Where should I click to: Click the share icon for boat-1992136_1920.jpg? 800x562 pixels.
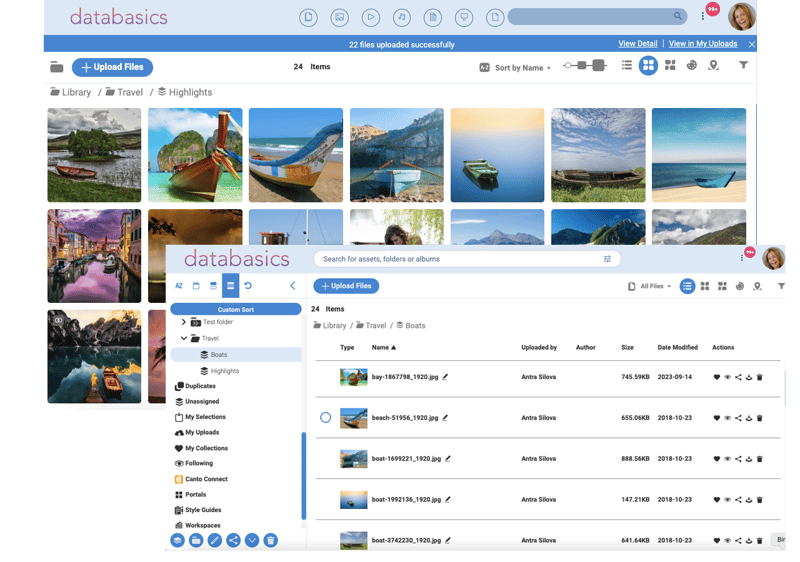738,499
